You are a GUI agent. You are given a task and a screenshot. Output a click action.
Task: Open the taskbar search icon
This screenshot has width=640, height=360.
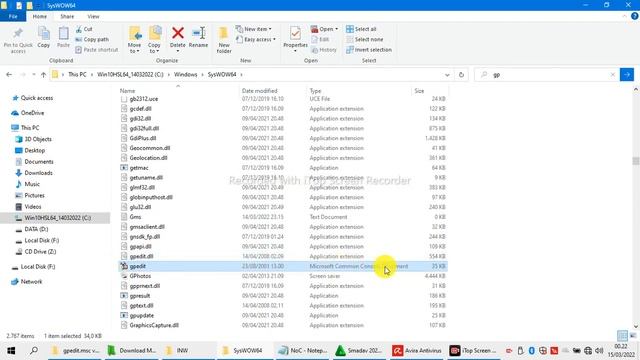pyautogui.click(x=34, y=351)
